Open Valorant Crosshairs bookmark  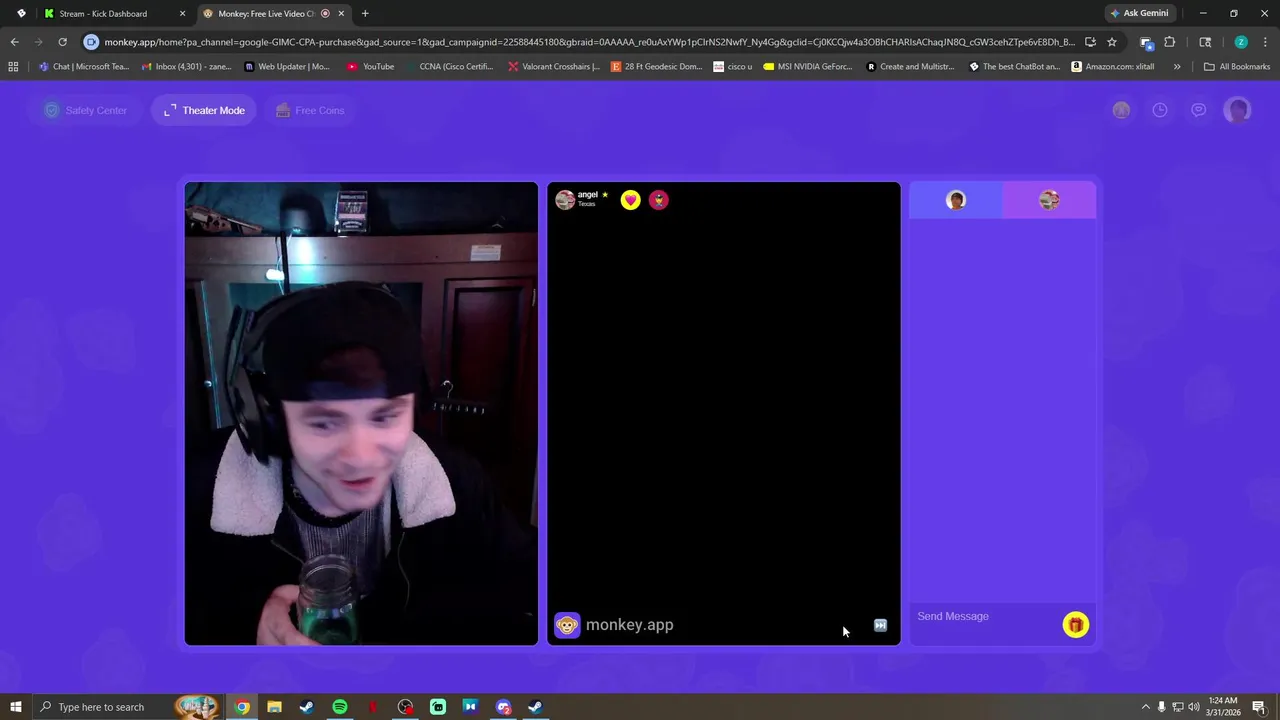[554, 67]
